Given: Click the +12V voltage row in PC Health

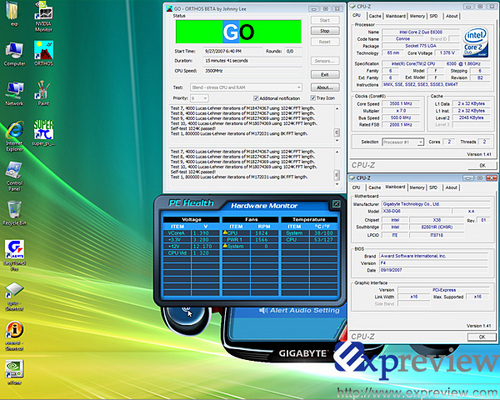Looking at the screenshot, I should 191,246.
